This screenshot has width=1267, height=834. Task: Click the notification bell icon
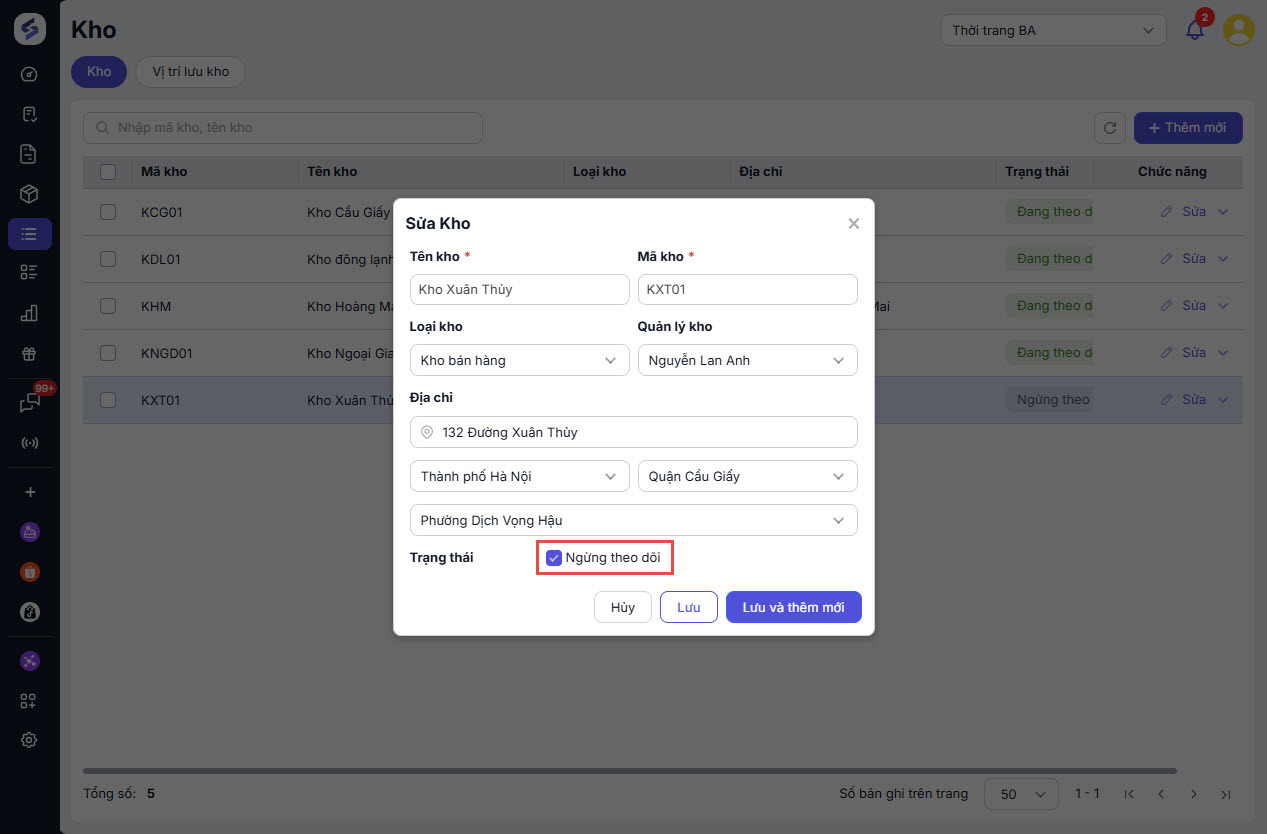point(1195,30)
